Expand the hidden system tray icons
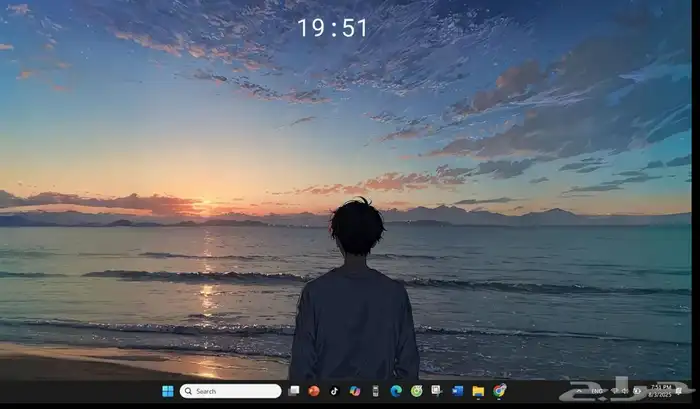 pos(579,391)
